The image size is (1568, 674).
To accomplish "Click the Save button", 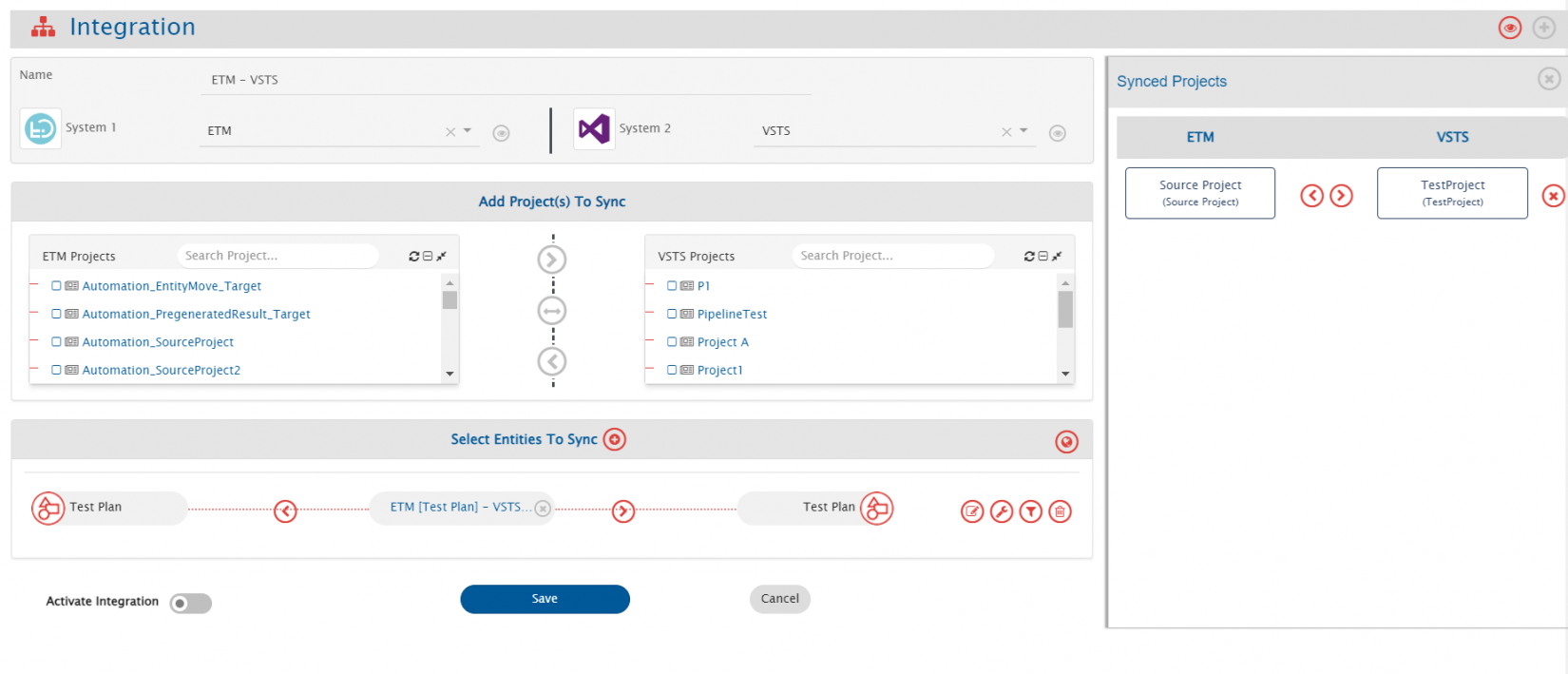I will 545,599.
